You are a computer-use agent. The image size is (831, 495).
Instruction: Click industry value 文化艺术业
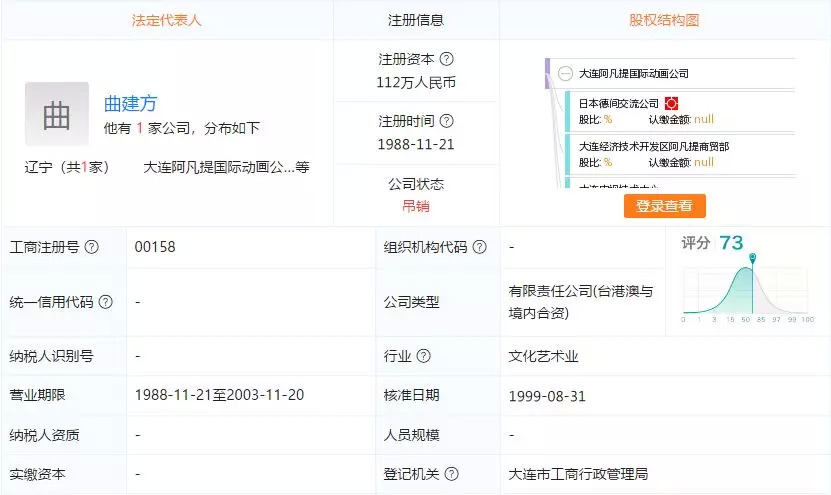click(x=543, y=356)
